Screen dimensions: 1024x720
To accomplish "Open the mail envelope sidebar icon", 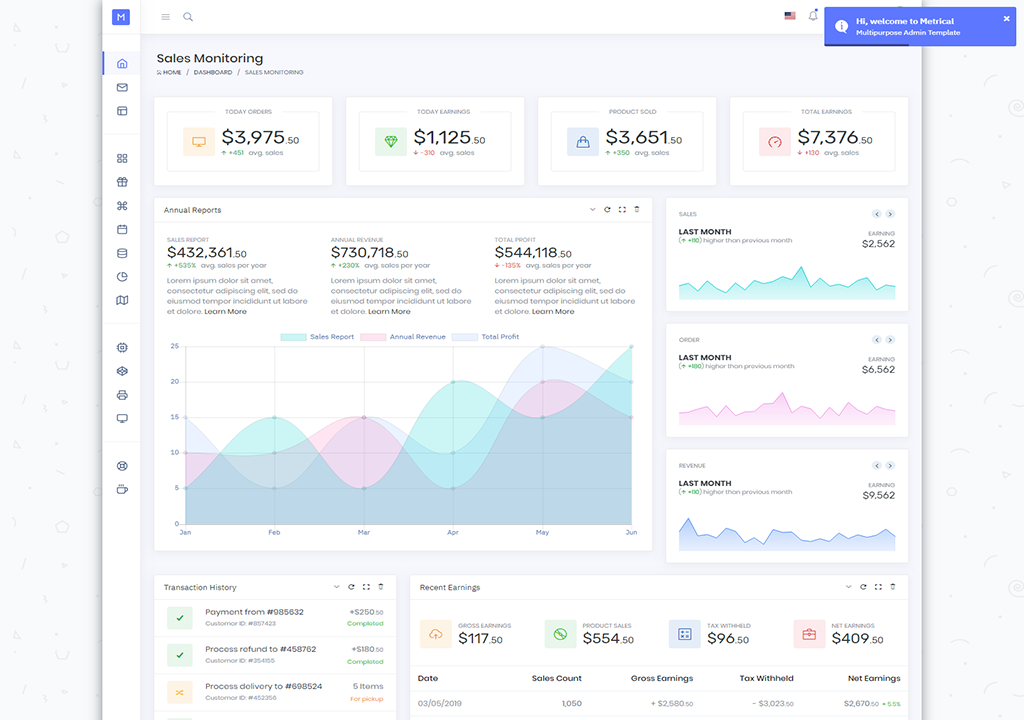I will tap(122, 88).
